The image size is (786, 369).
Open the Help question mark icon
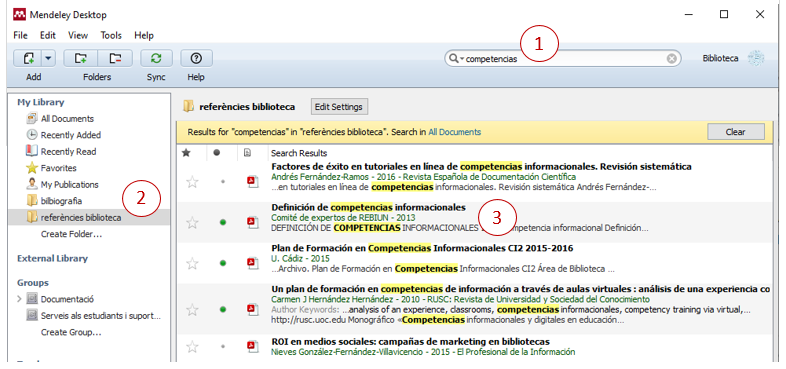coord(196,59)
